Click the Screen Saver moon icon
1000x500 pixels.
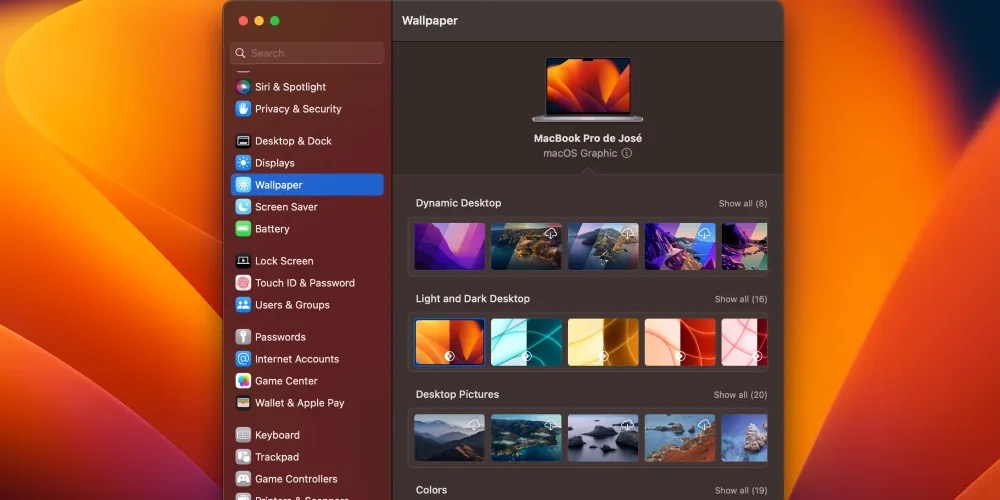pyautogui.click(x=243, y=207)
